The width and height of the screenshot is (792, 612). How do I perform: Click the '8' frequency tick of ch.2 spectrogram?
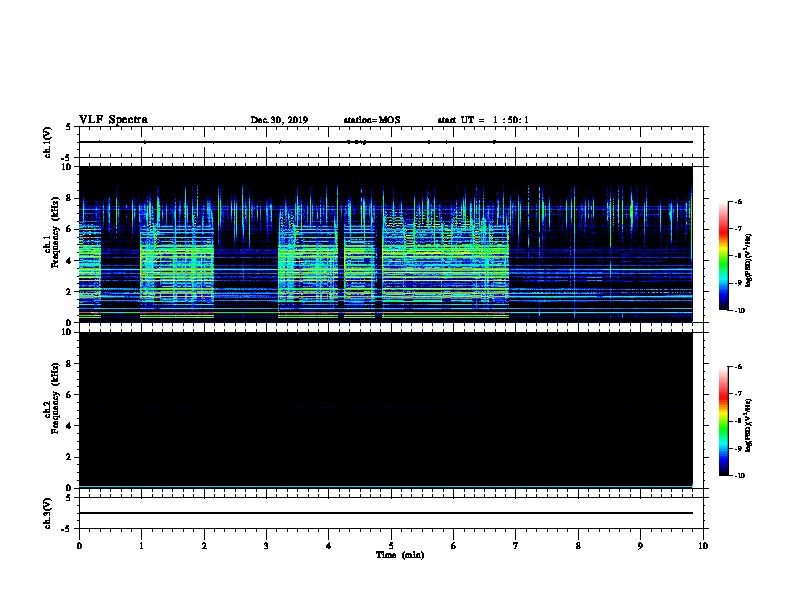[69, 364]
